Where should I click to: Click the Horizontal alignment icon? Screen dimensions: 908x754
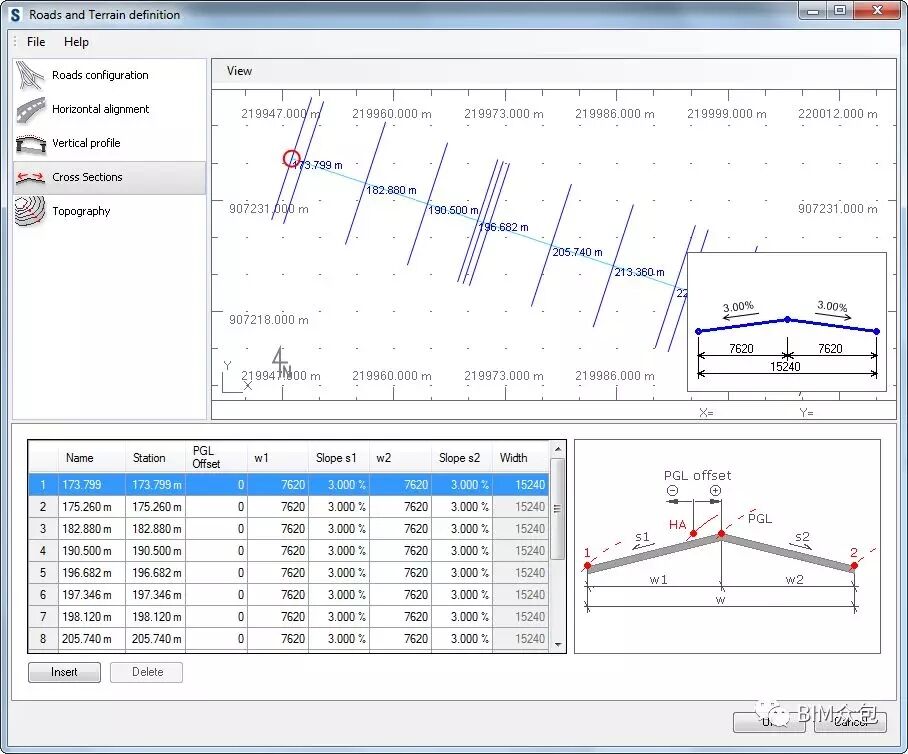(31, 110)
